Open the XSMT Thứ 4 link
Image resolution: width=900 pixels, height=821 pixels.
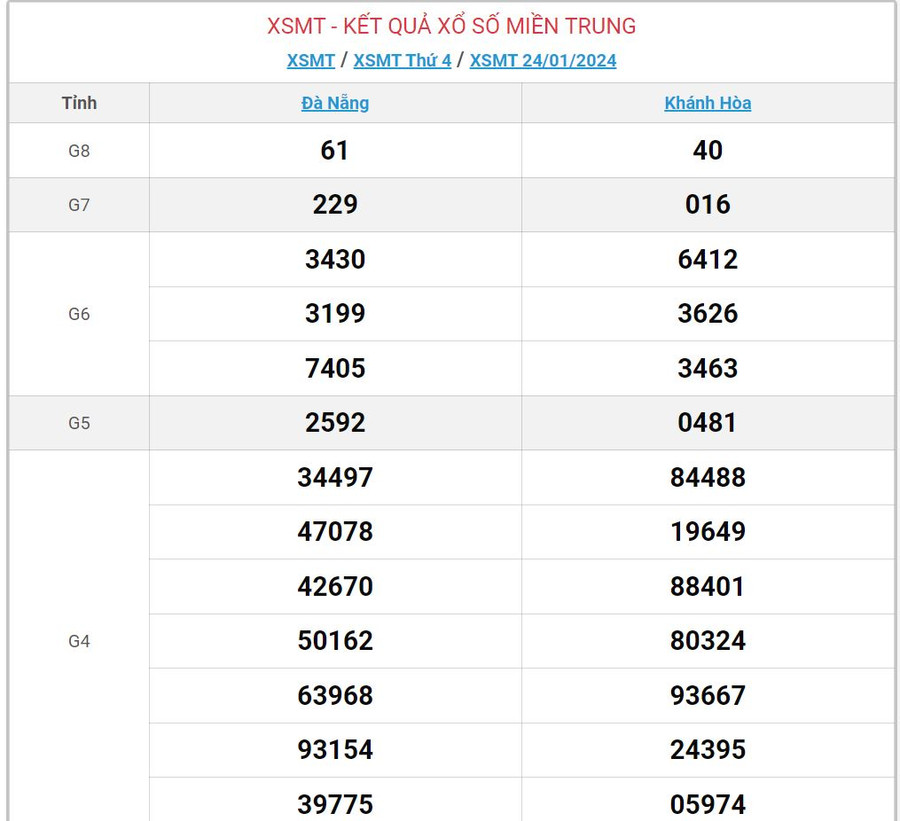click(402, 60)
